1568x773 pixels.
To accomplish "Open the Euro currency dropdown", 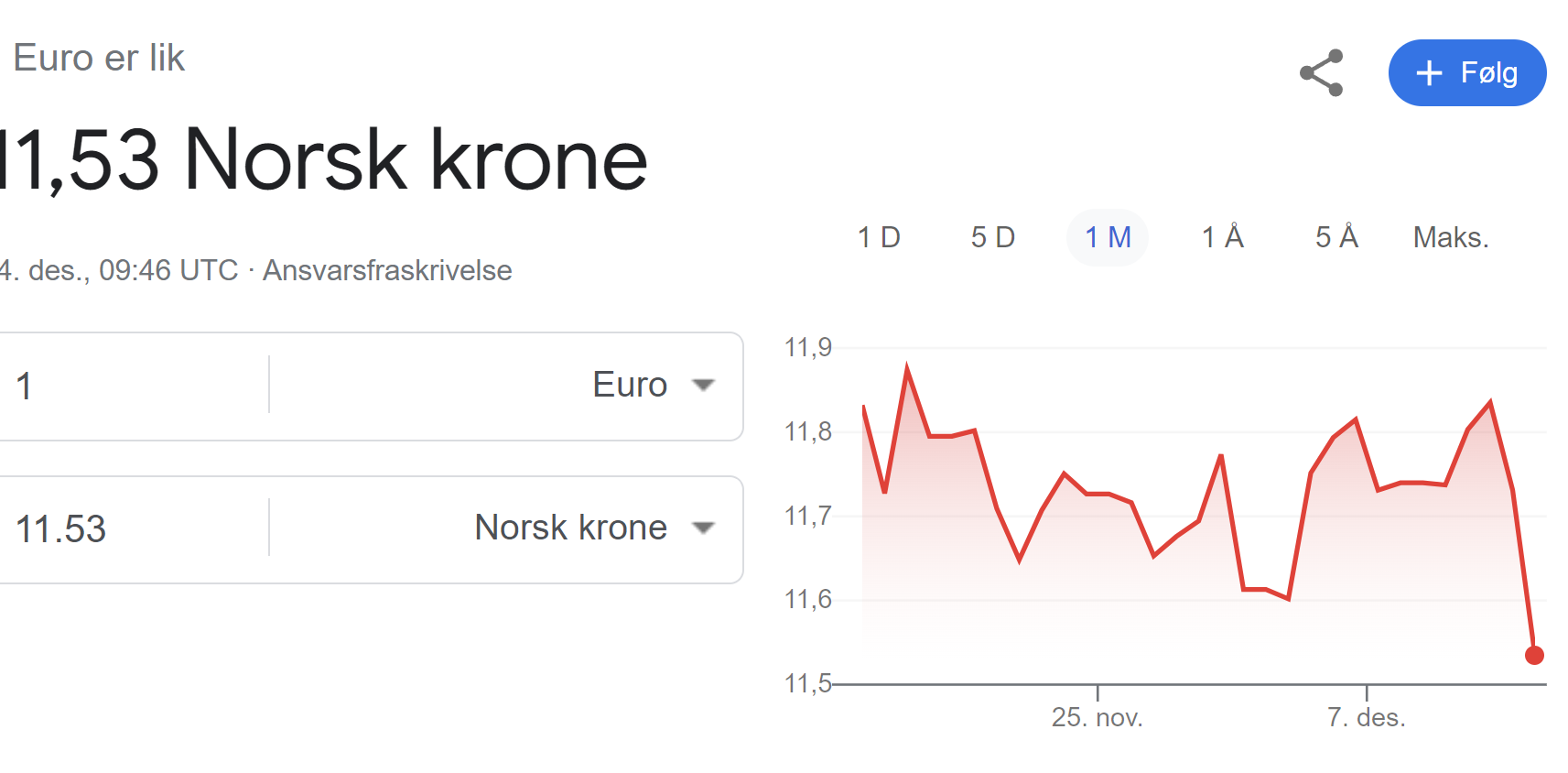I will pos(506,386).
